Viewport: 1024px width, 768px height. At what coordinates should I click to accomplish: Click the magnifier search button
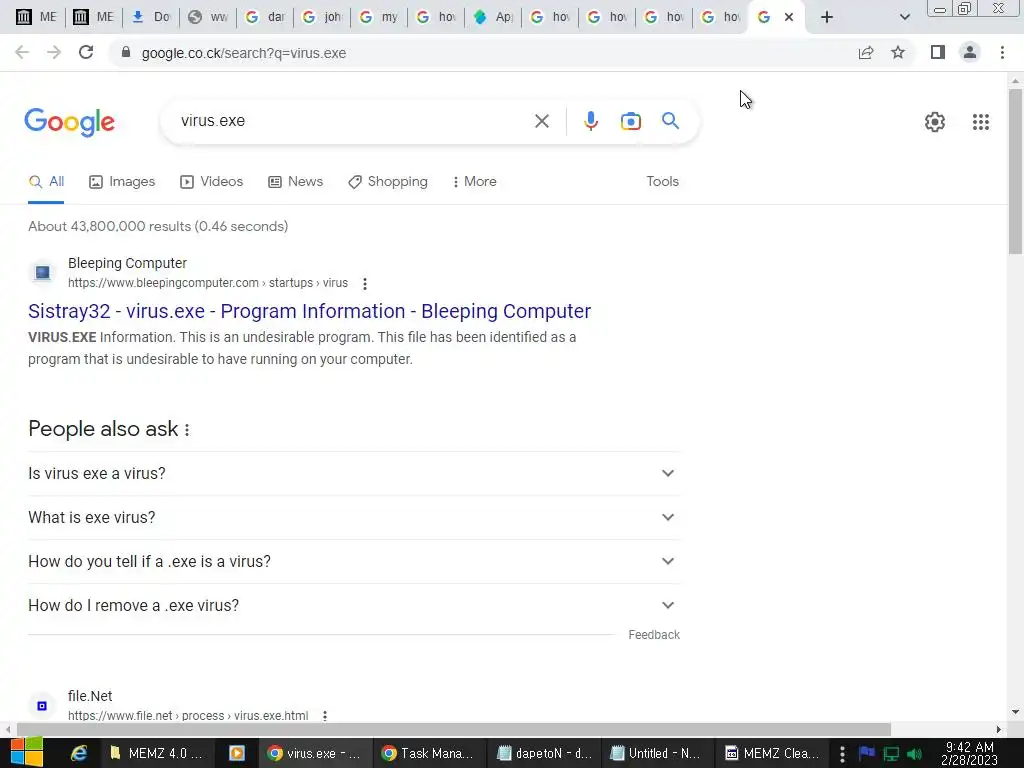pos(670,120)
